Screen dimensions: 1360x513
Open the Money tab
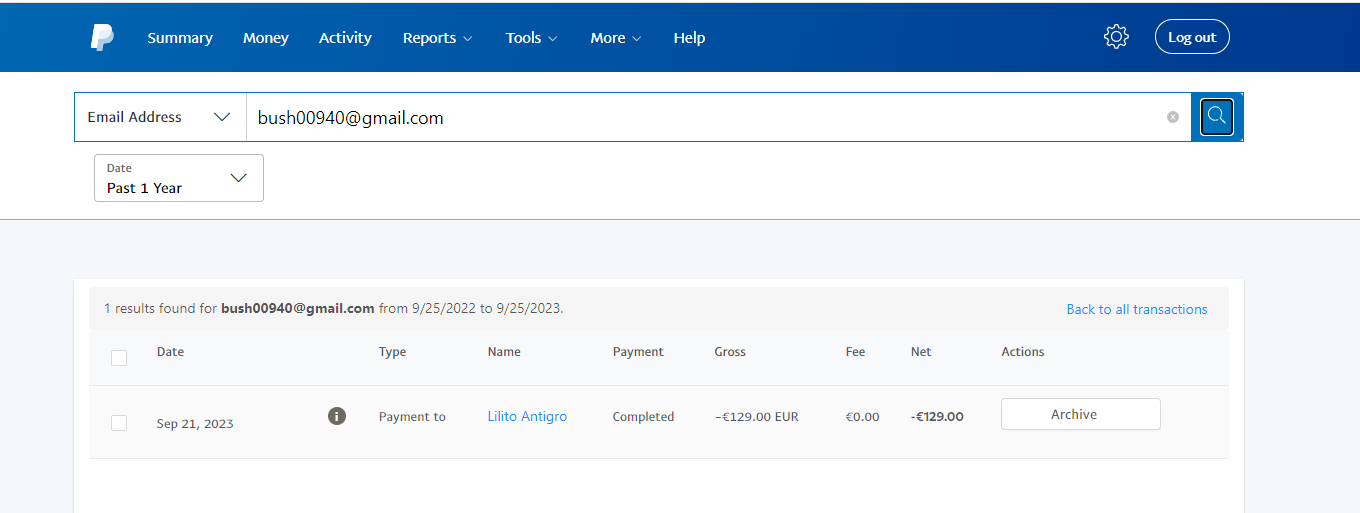tap(266, 38)
